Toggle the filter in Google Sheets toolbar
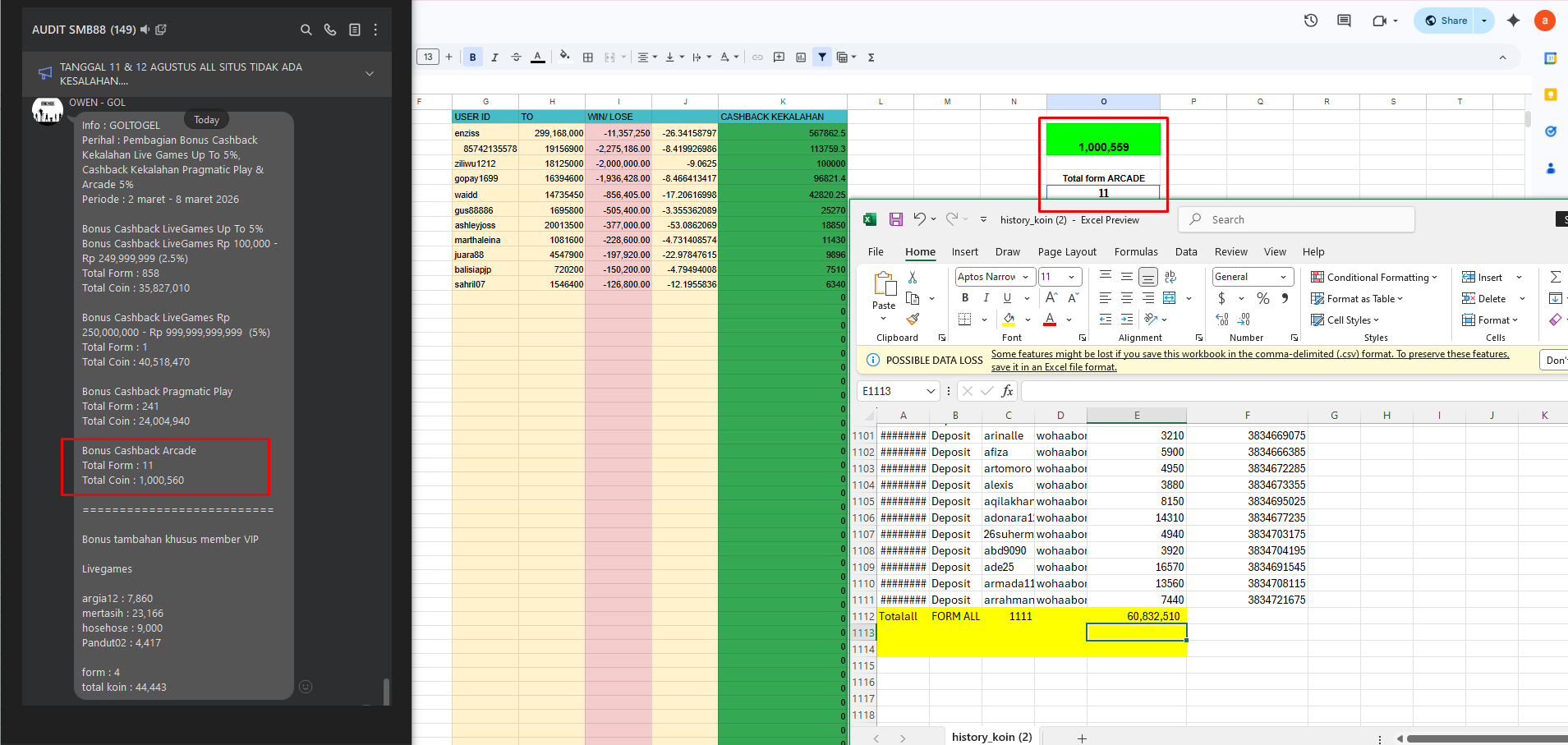The width and height of the screenshot is (1568, 745). [x=822, y=57]
